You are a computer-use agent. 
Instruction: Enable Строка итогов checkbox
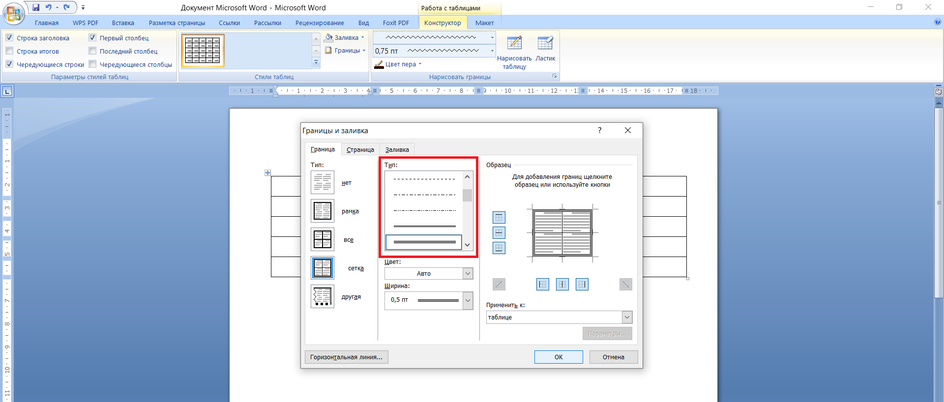(x=10, y=51)
